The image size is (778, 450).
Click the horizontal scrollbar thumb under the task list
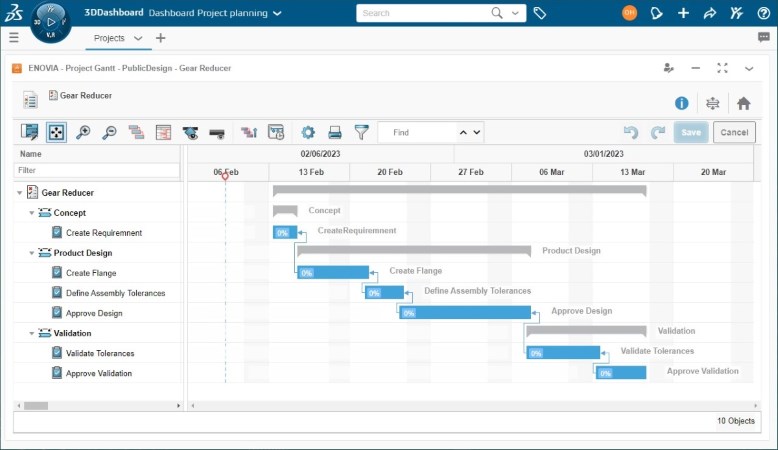coord(36,406)
